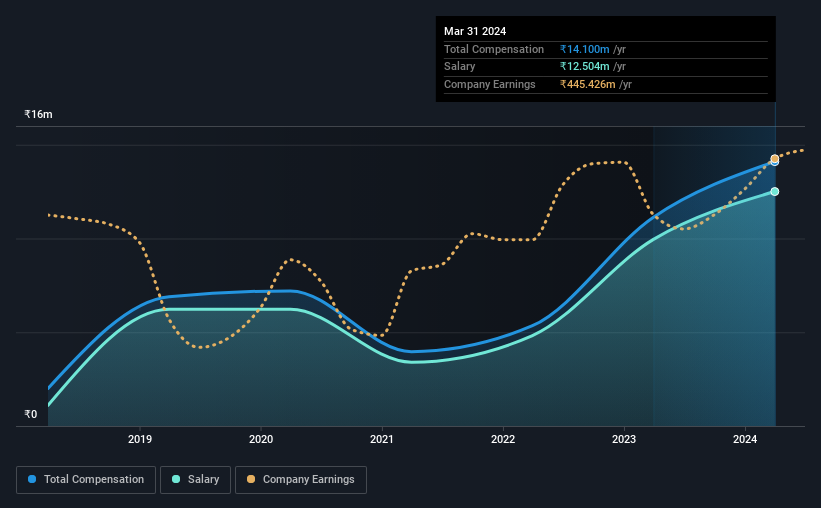Viewport: 821px width, 508px height.
Task: Toggle the Company Earnings legend button
Action: [301, 480]
